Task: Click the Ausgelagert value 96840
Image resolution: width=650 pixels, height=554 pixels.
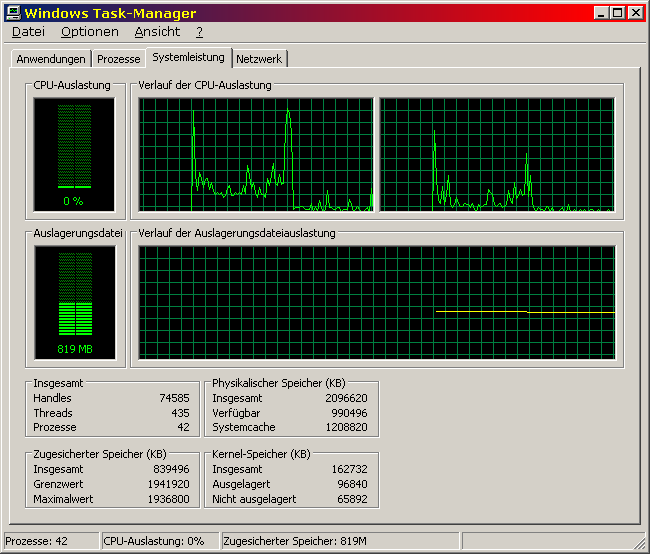Action: click(x=352, y=484)
